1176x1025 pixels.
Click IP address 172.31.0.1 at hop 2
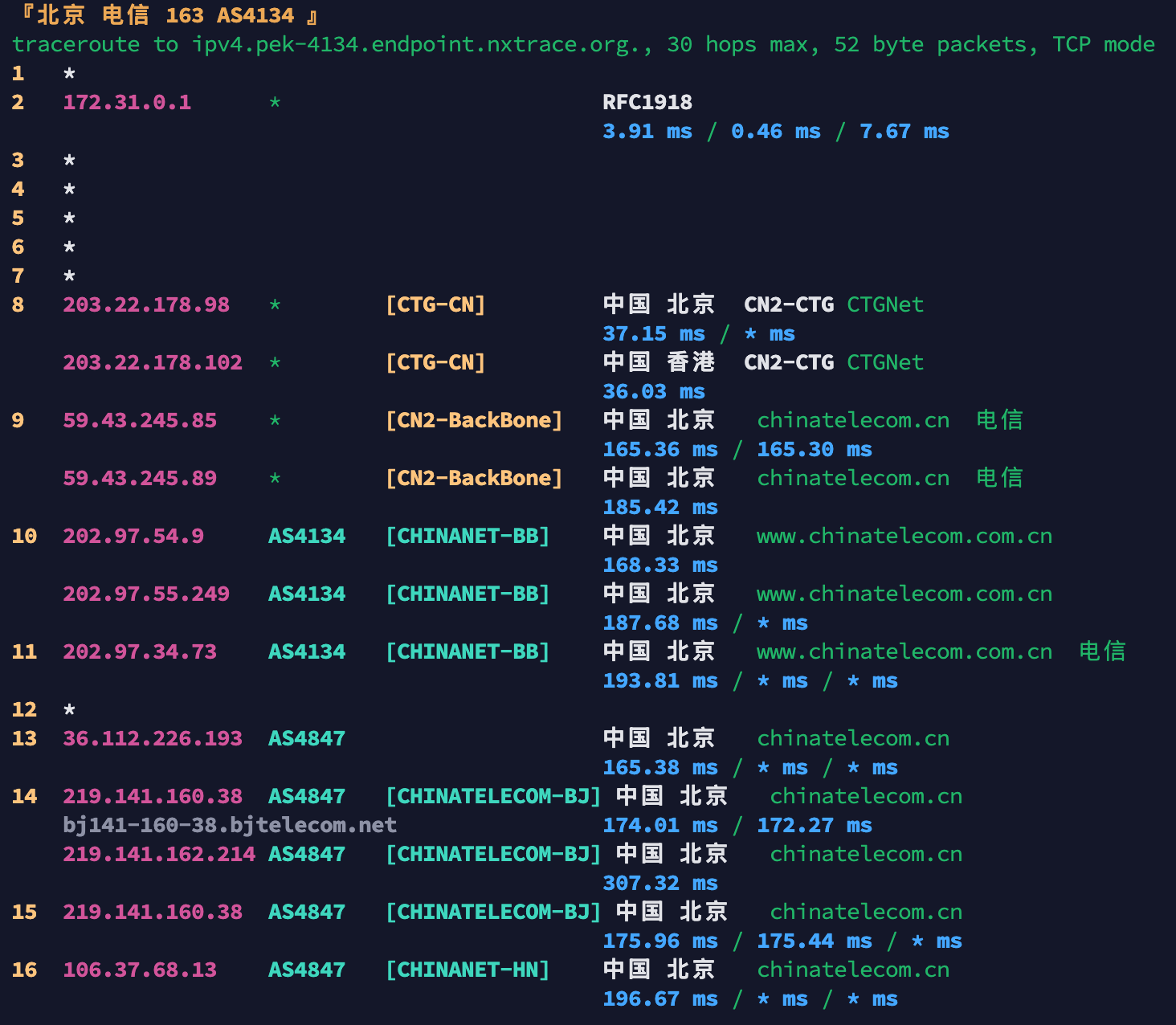tap(127, 102)
